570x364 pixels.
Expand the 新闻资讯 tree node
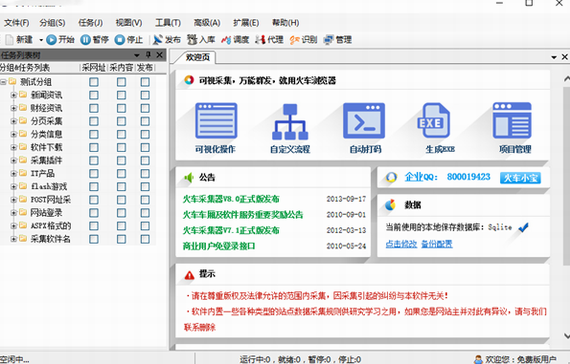(14, 95)
